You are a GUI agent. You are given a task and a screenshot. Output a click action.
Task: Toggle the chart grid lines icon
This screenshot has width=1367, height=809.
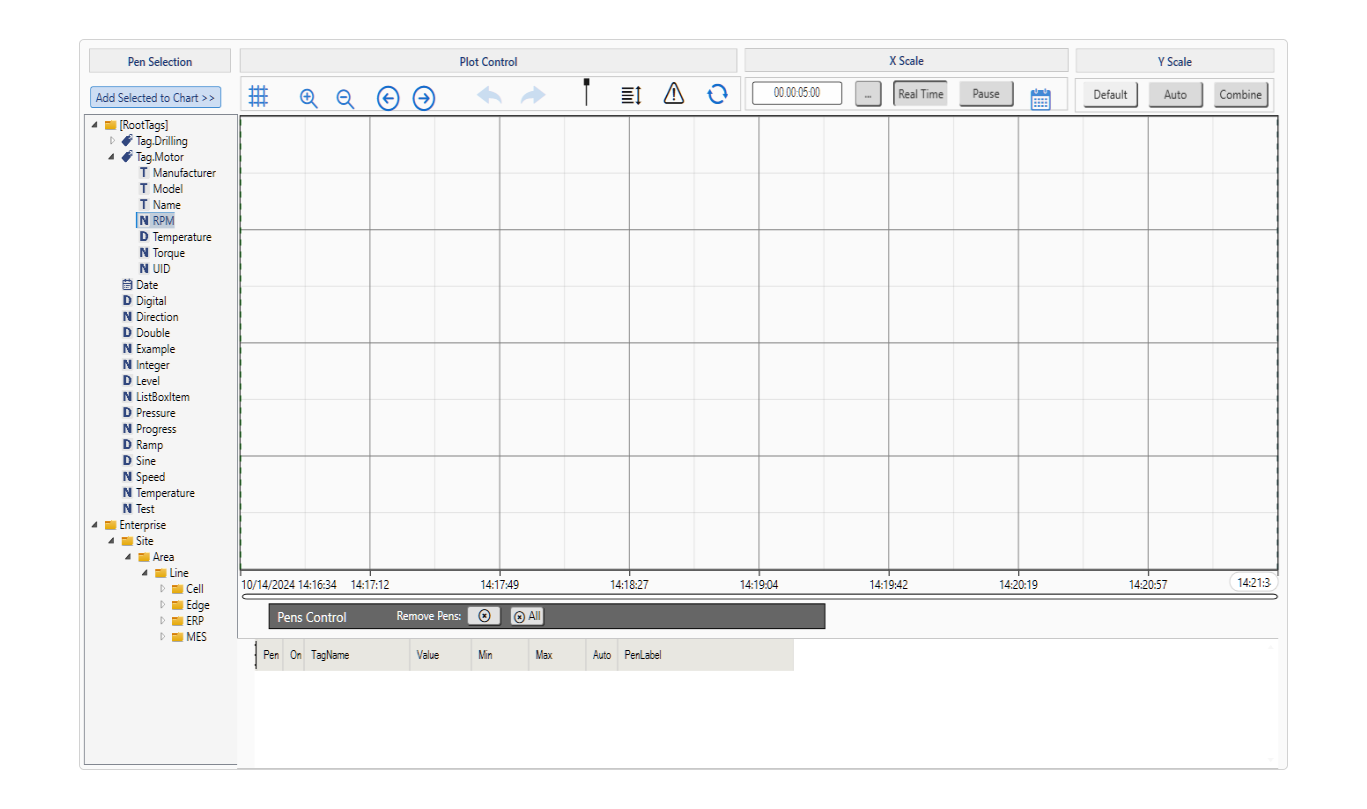(x=258, y=96)
